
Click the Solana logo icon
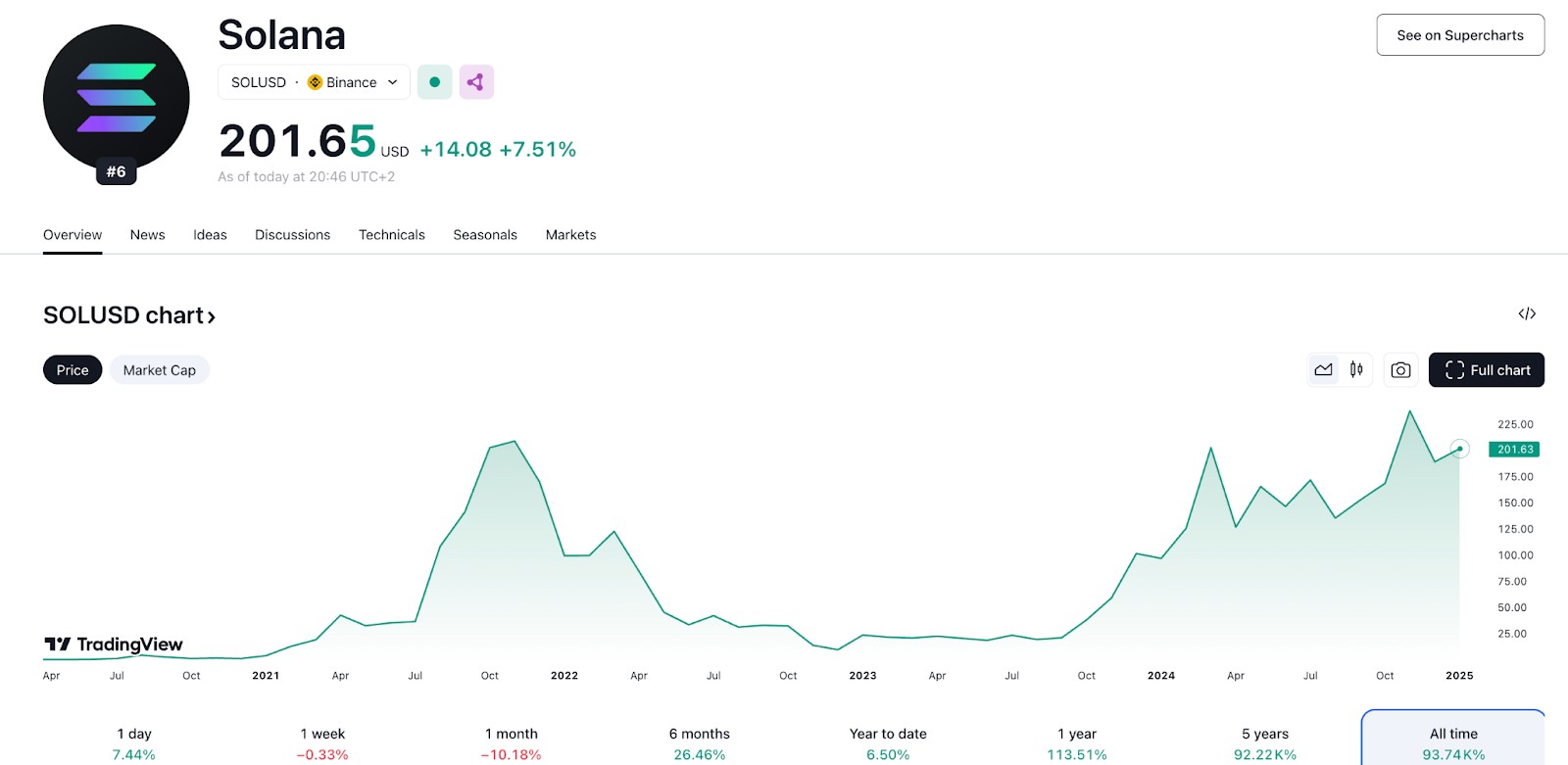pos(117,98)
